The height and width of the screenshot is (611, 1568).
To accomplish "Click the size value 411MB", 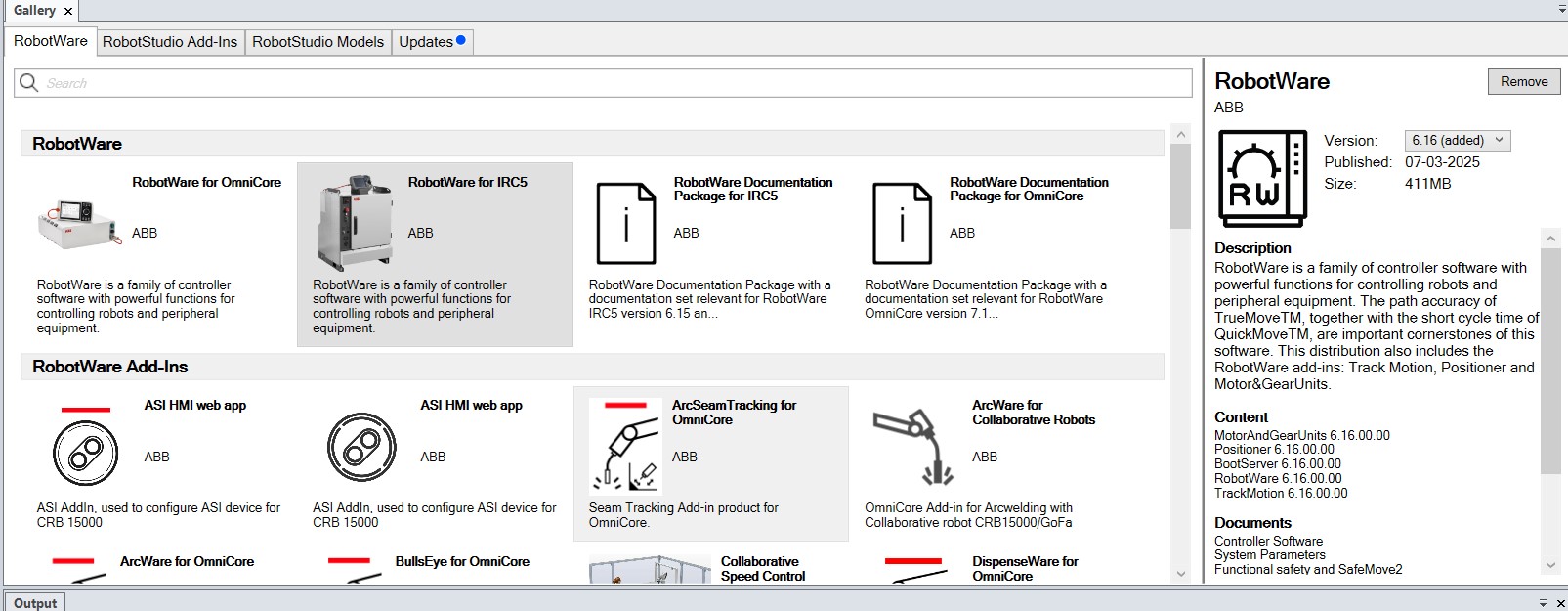I will pos(1428,184).
